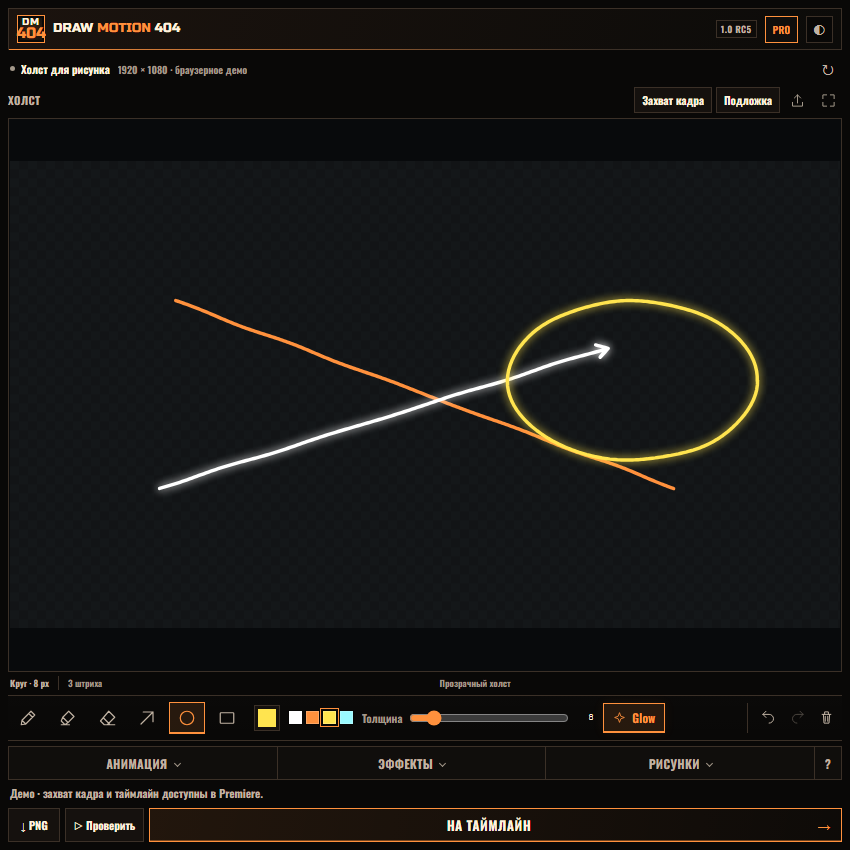Send drawing НА ТАЙМЛАЙН
This screenshot has width=850, height=850.
(495, 826)
